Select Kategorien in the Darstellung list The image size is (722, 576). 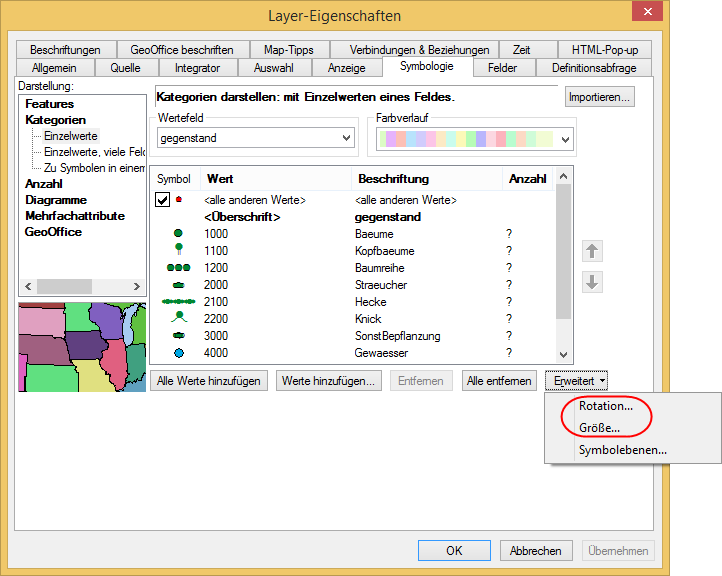click(56, 120)
